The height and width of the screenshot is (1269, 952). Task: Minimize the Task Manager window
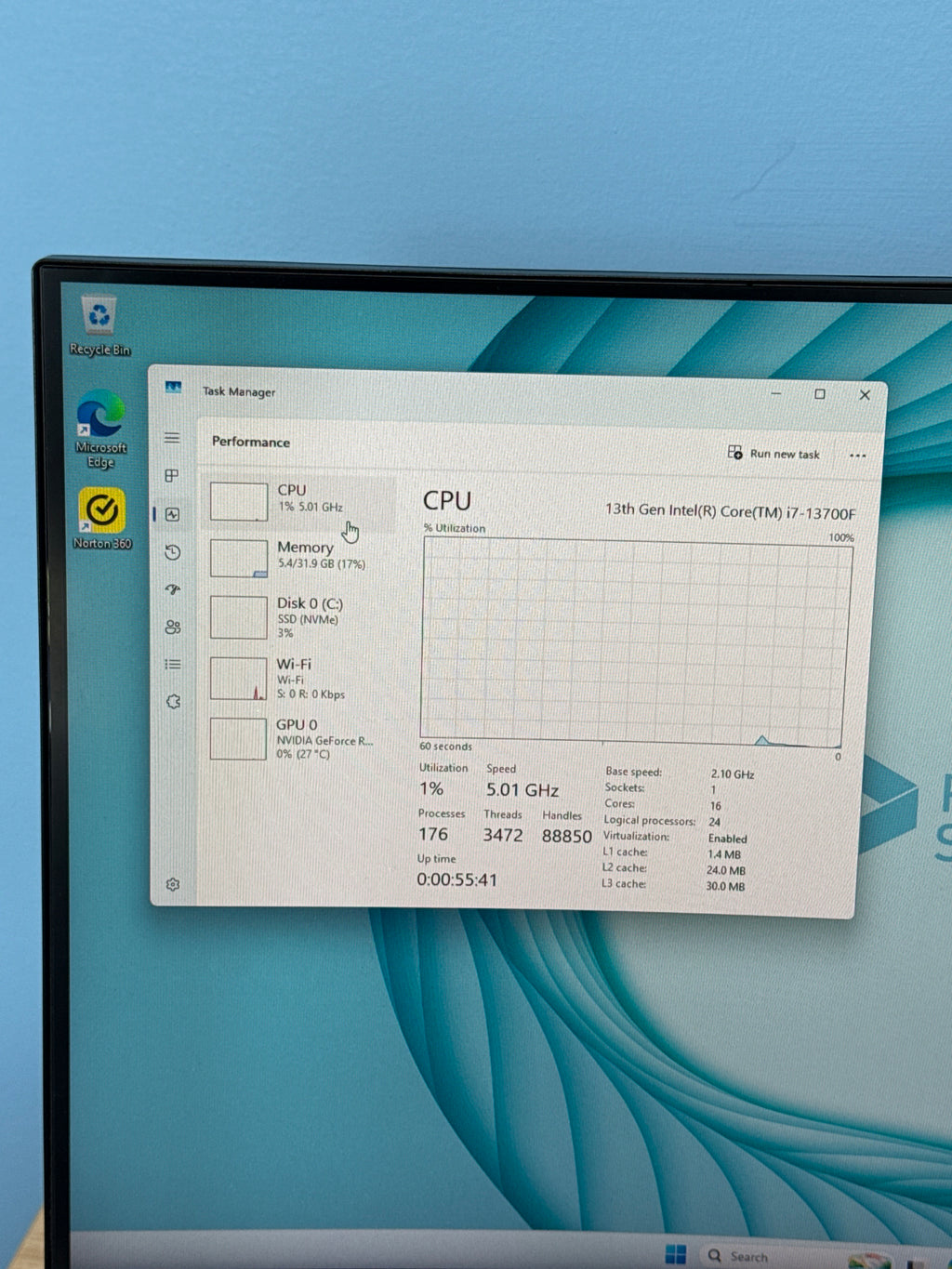[x=776, y=394]
